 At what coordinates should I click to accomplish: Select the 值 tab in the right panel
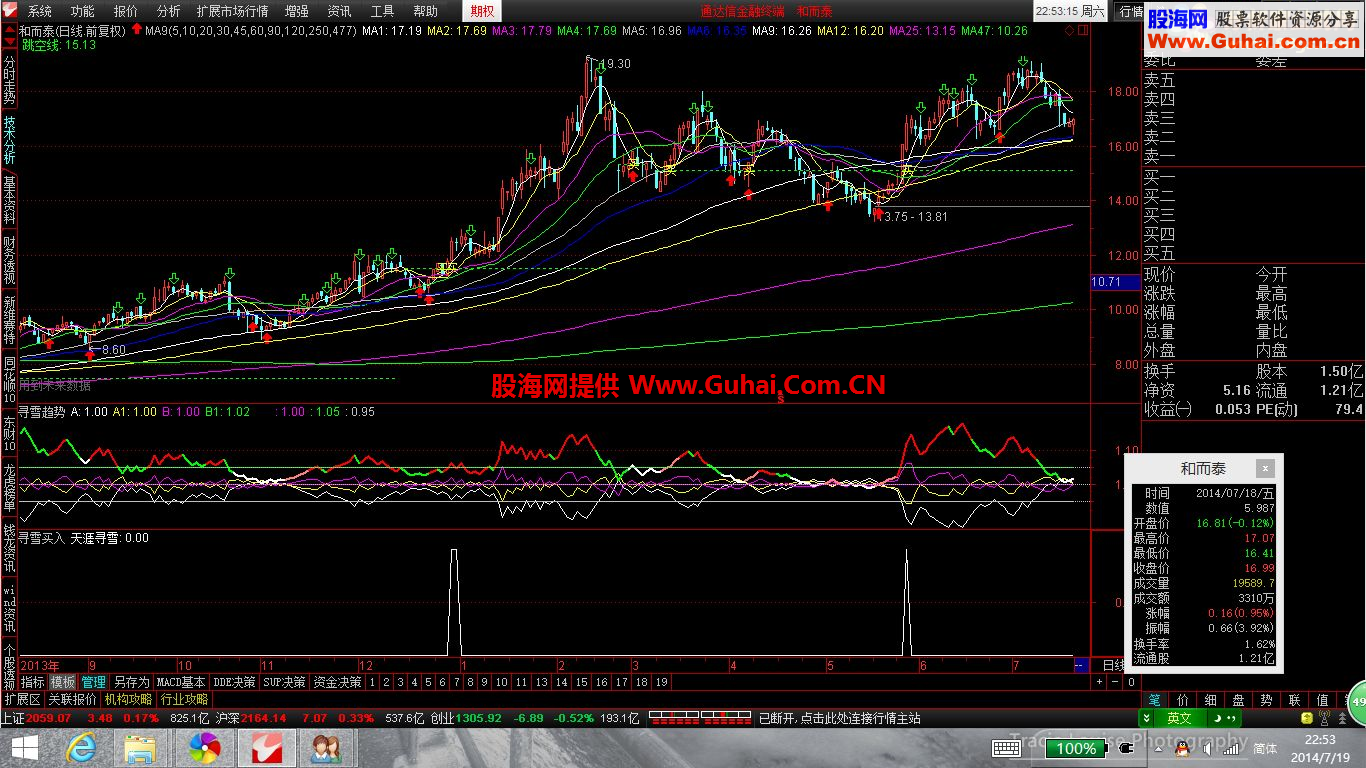click(1322, 700)
